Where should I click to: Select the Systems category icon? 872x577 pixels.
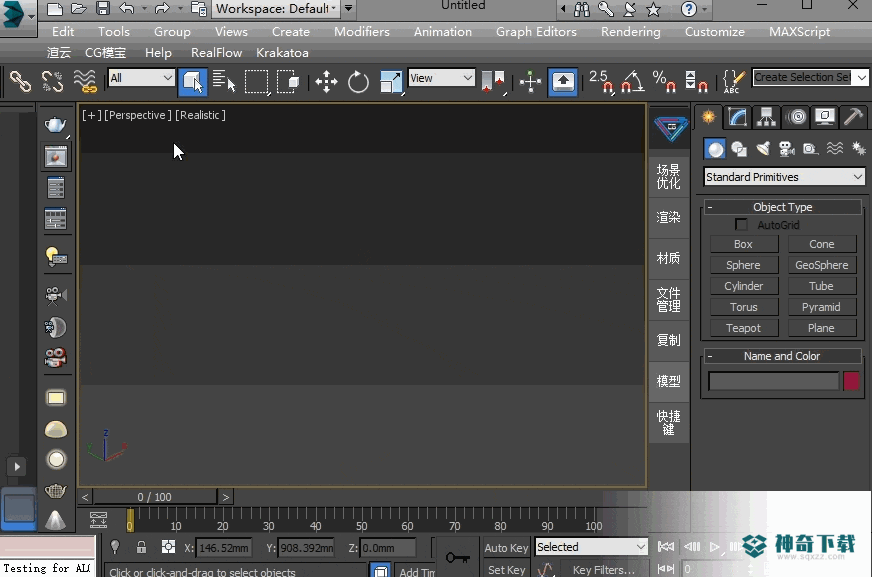coord(859,149)
